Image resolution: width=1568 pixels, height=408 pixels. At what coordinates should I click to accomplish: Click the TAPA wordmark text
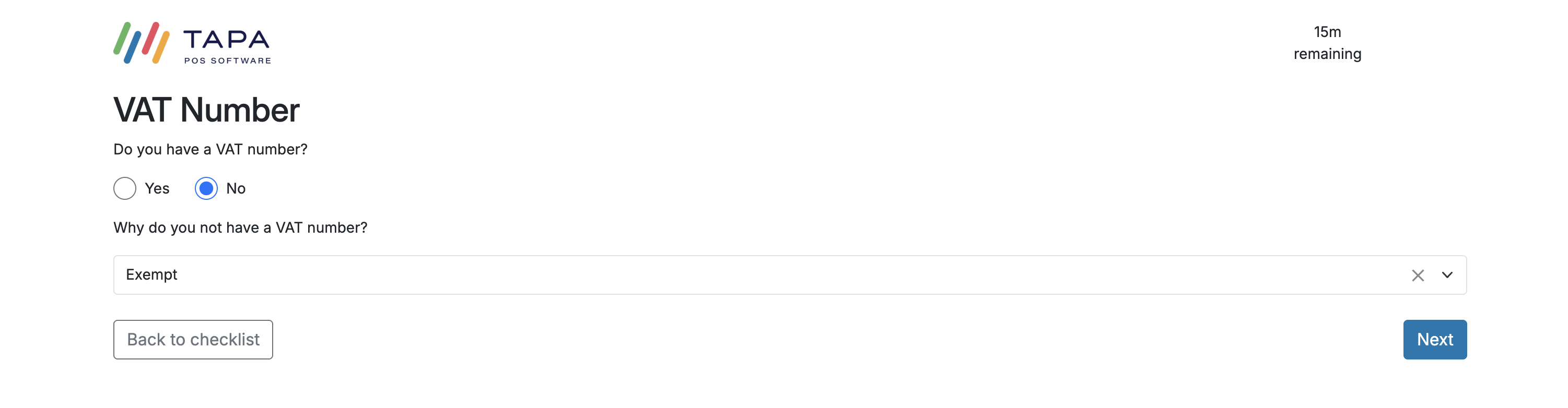227,40
